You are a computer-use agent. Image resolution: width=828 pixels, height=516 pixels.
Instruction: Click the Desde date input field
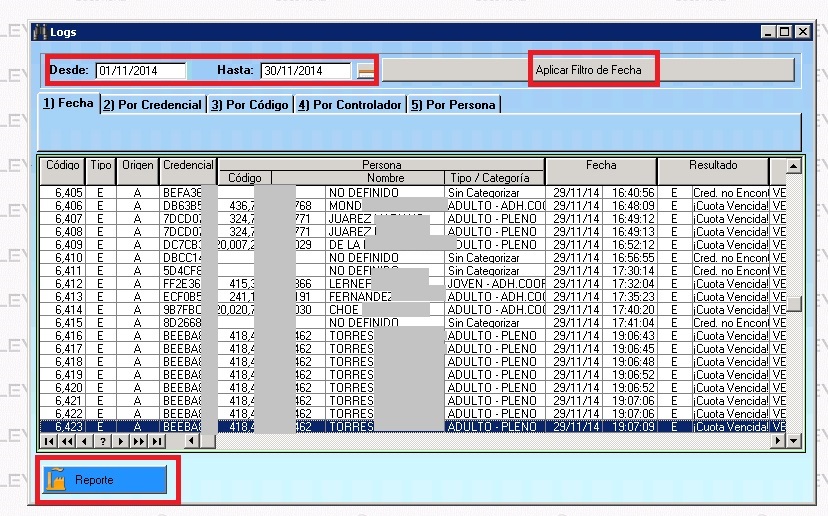coord(140,71)
